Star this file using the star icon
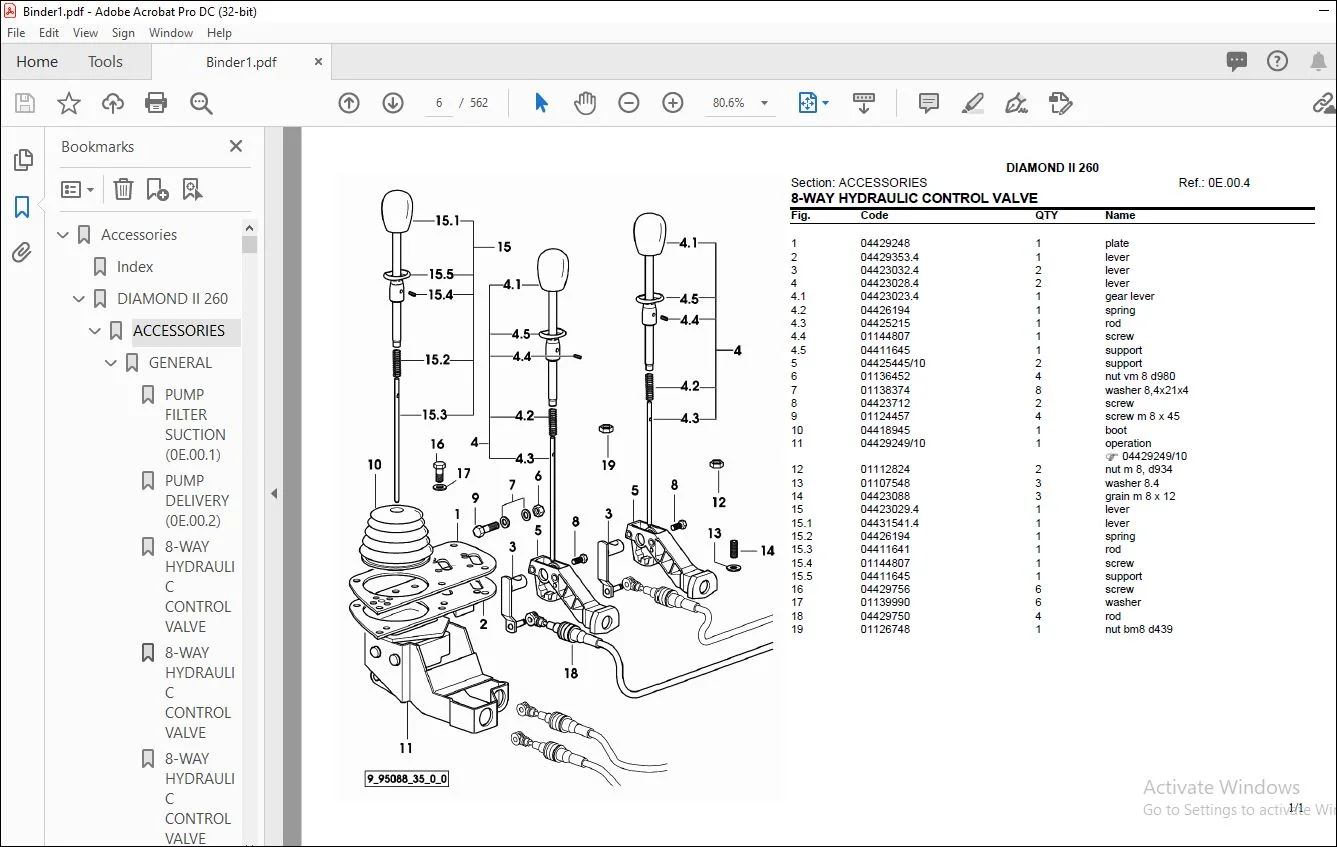1337x847 pixels. (69, 103)
